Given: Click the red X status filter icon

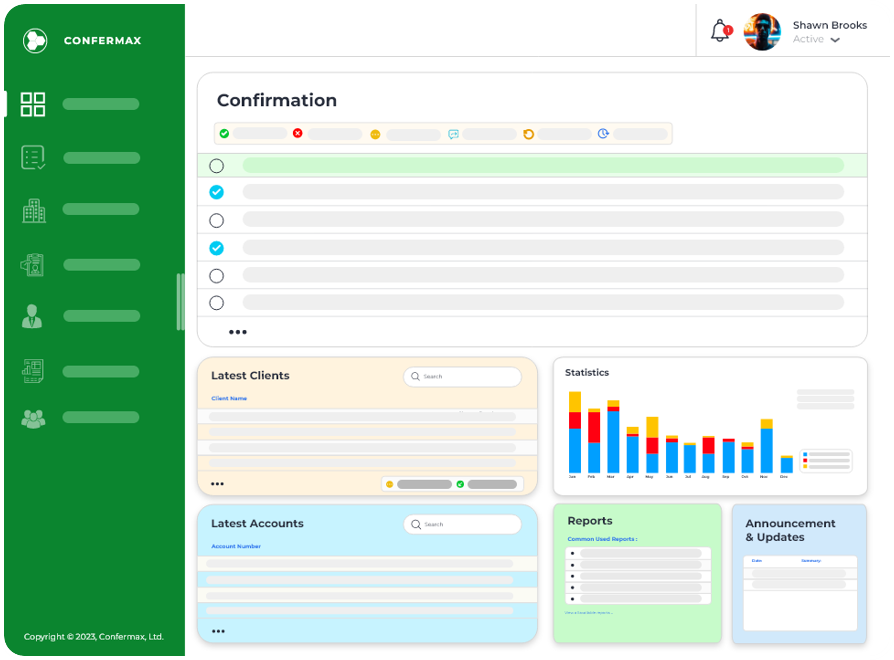Looking at the screenshot, I should pos(298,133).
